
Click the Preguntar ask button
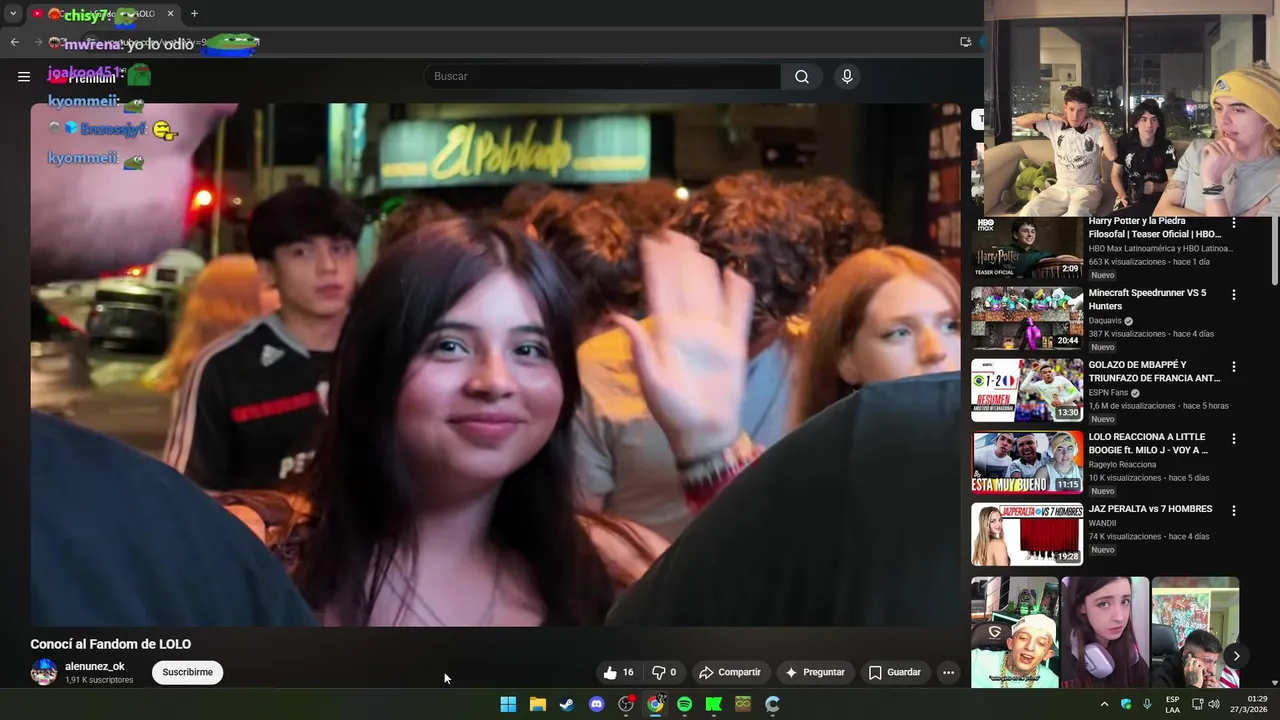(815, 672)
